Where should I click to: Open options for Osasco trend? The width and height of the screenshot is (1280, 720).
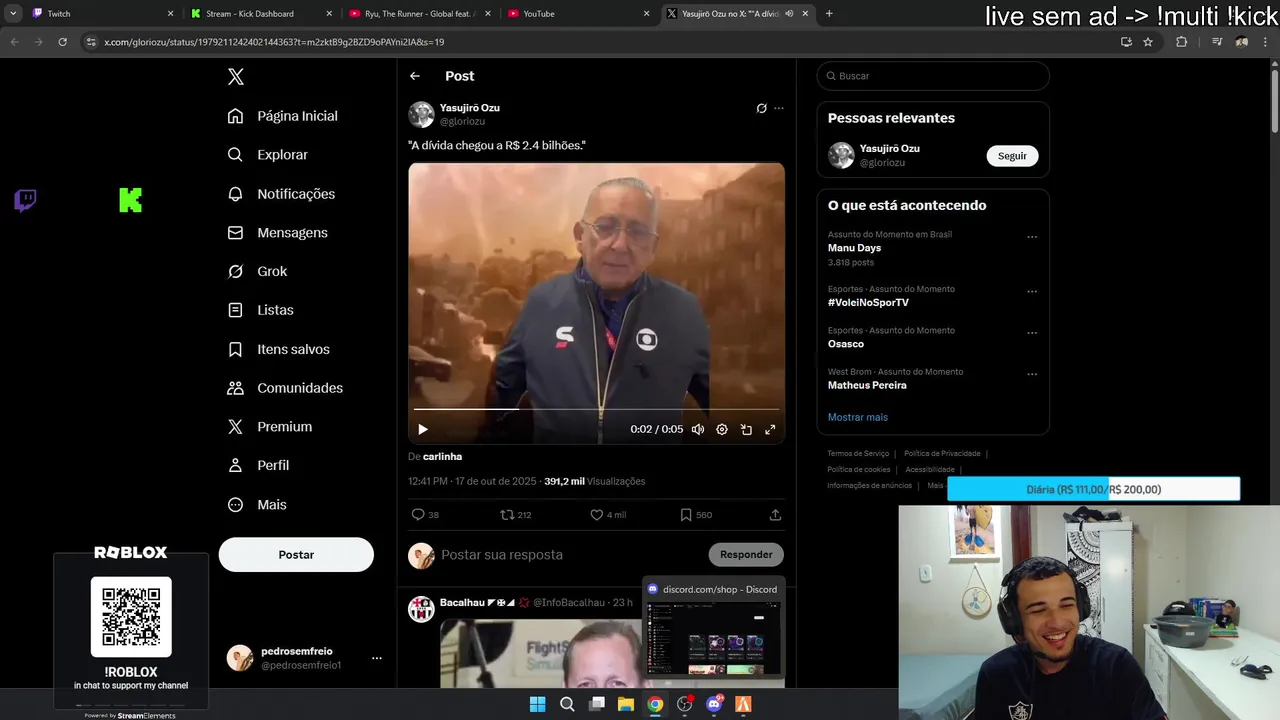coord(1032,333)
